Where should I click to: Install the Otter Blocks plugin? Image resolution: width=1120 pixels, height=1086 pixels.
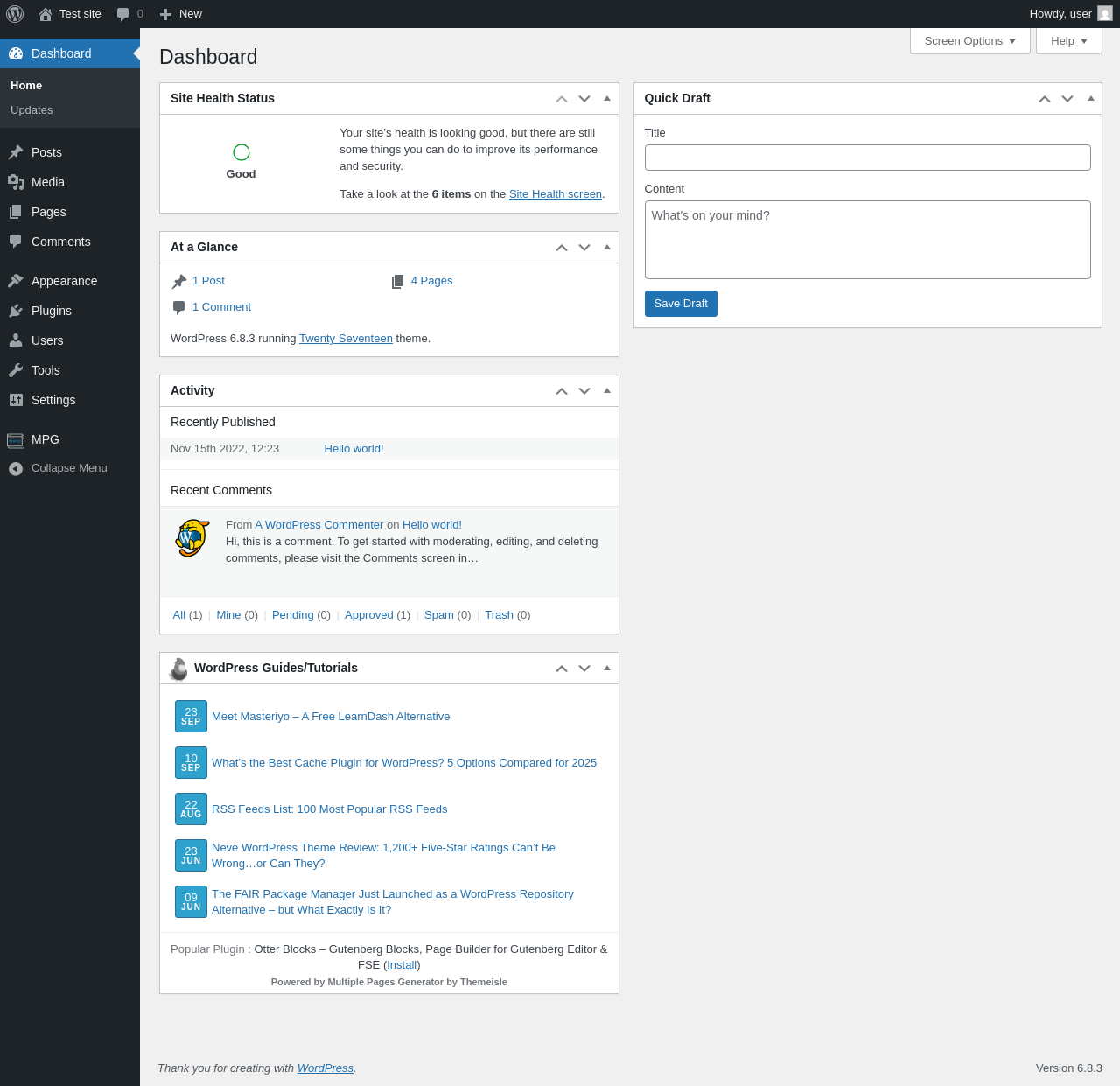click(402, 965)
